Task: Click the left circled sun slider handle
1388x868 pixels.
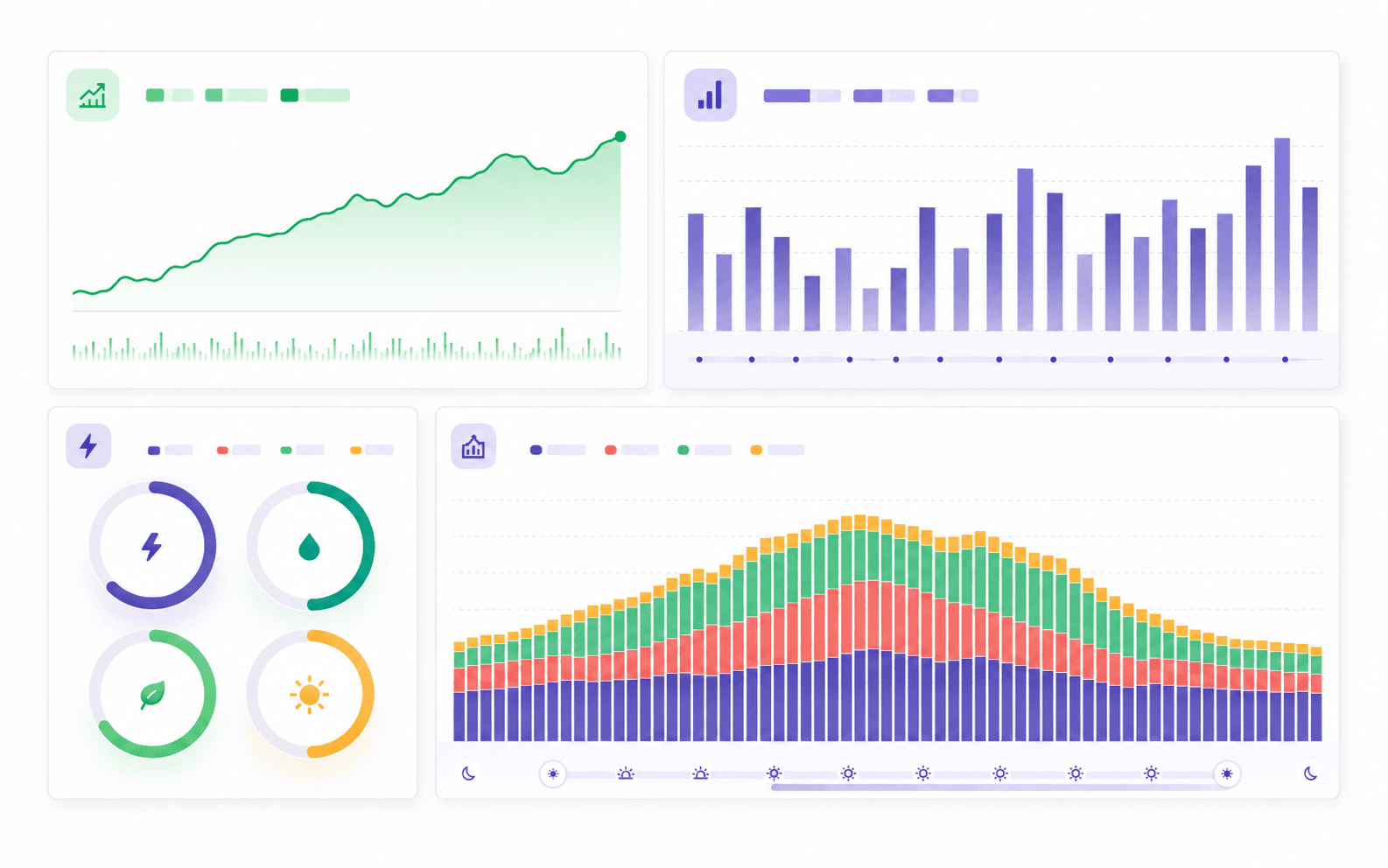Action: (x=552, y=773)
